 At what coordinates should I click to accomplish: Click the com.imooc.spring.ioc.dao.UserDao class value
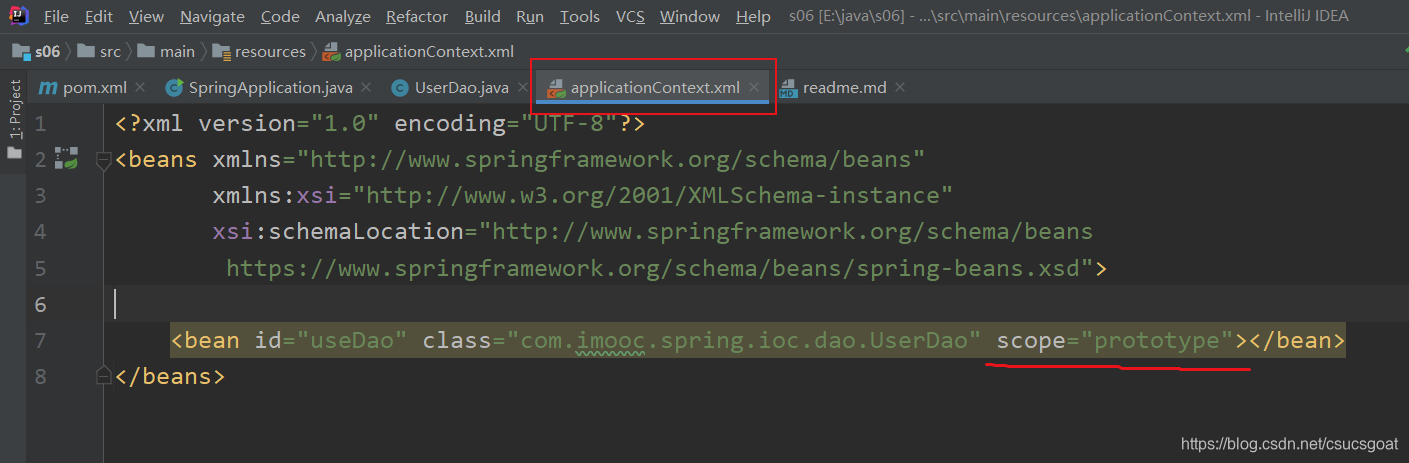(x=746, y=341)
